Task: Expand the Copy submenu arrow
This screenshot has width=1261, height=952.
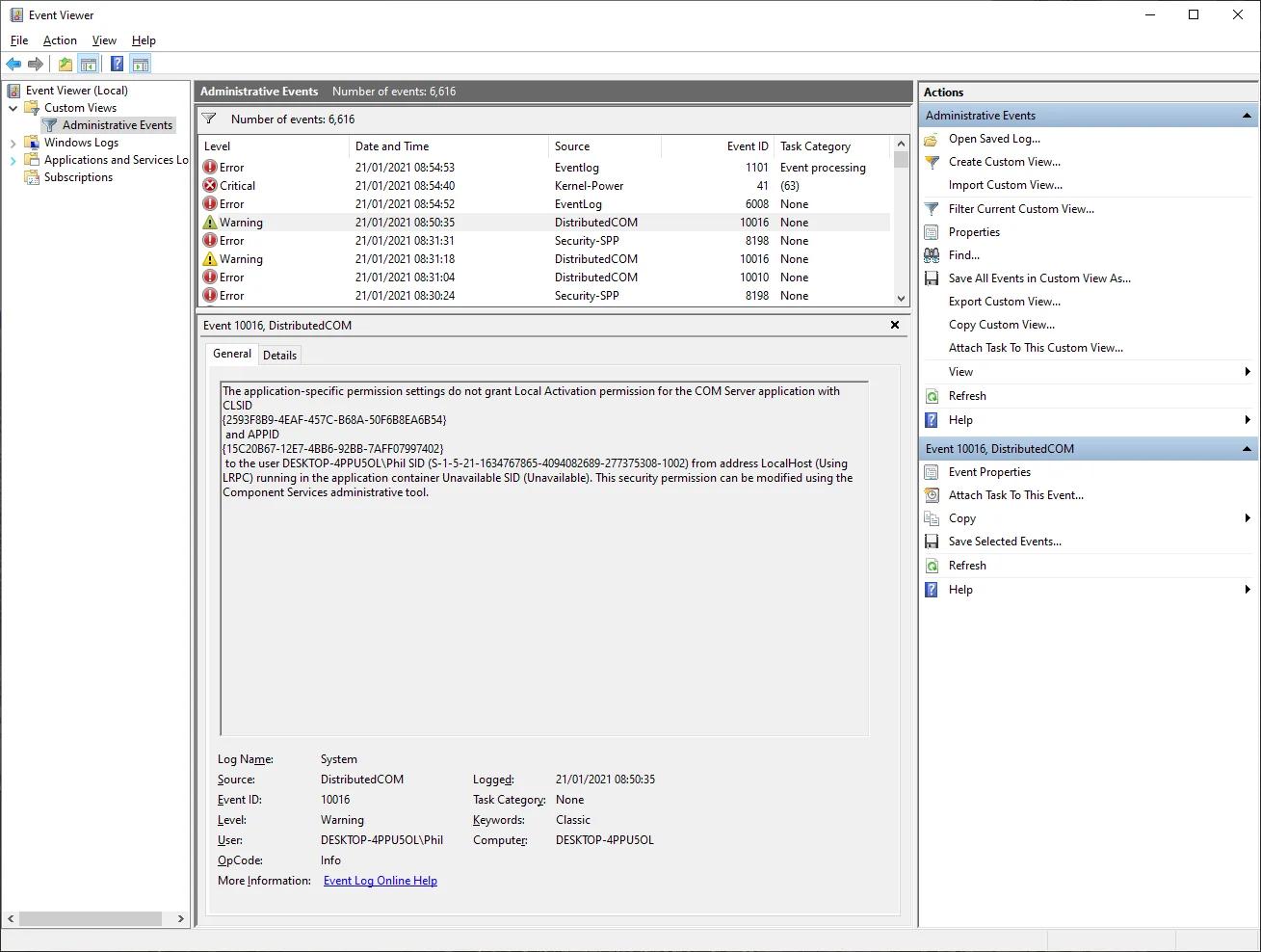Action: pyautogui.click(x=1248, y=518)
